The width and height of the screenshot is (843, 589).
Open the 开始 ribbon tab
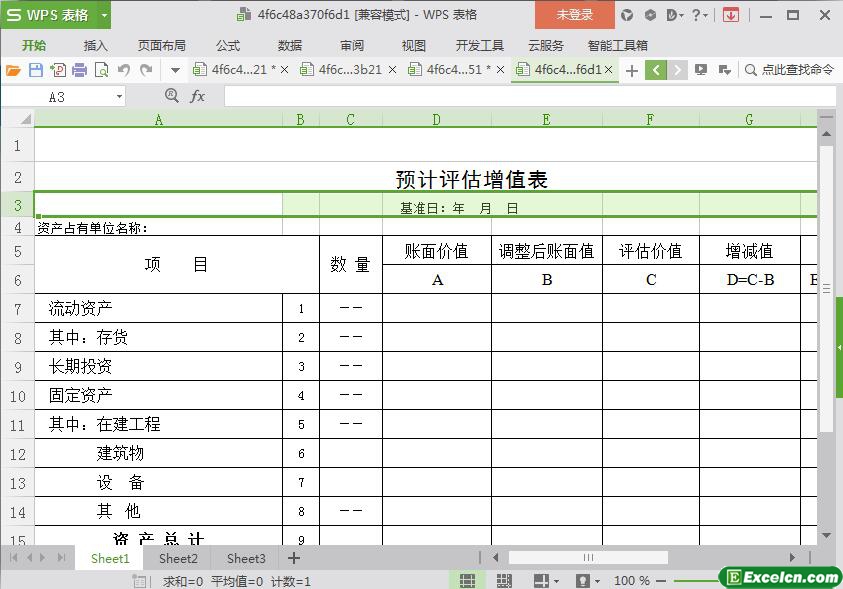(x=34, y=46)
